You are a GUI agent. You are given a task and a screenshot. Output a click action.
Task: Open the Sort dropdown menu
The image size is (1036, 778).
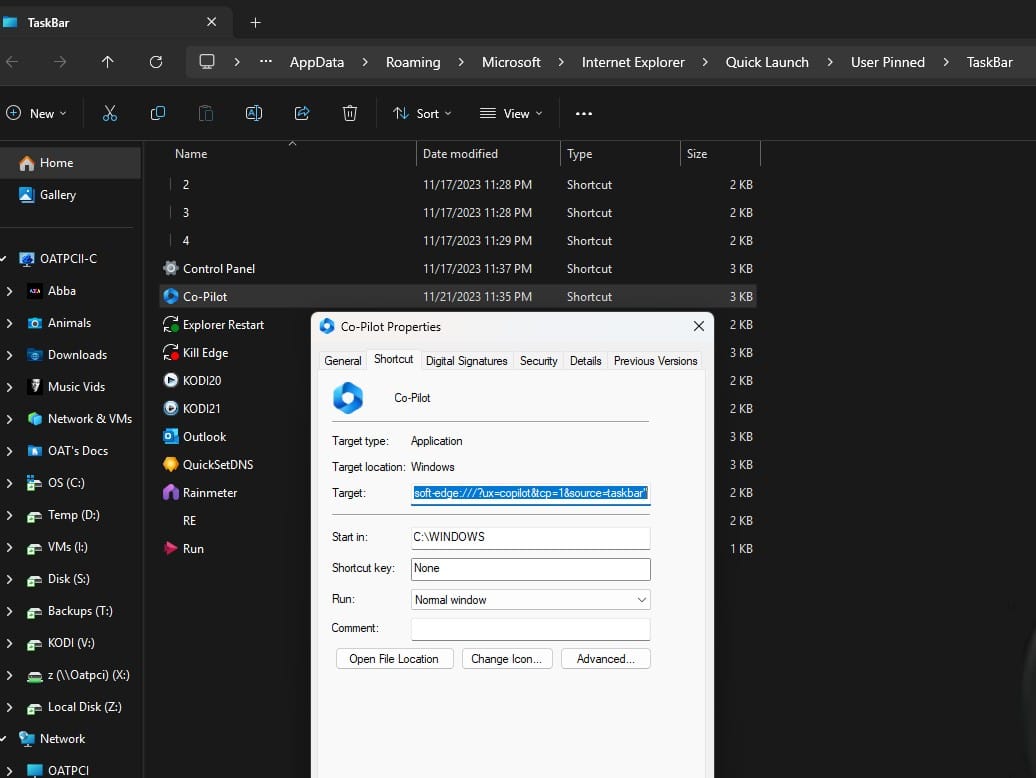[x=422, y=114]
